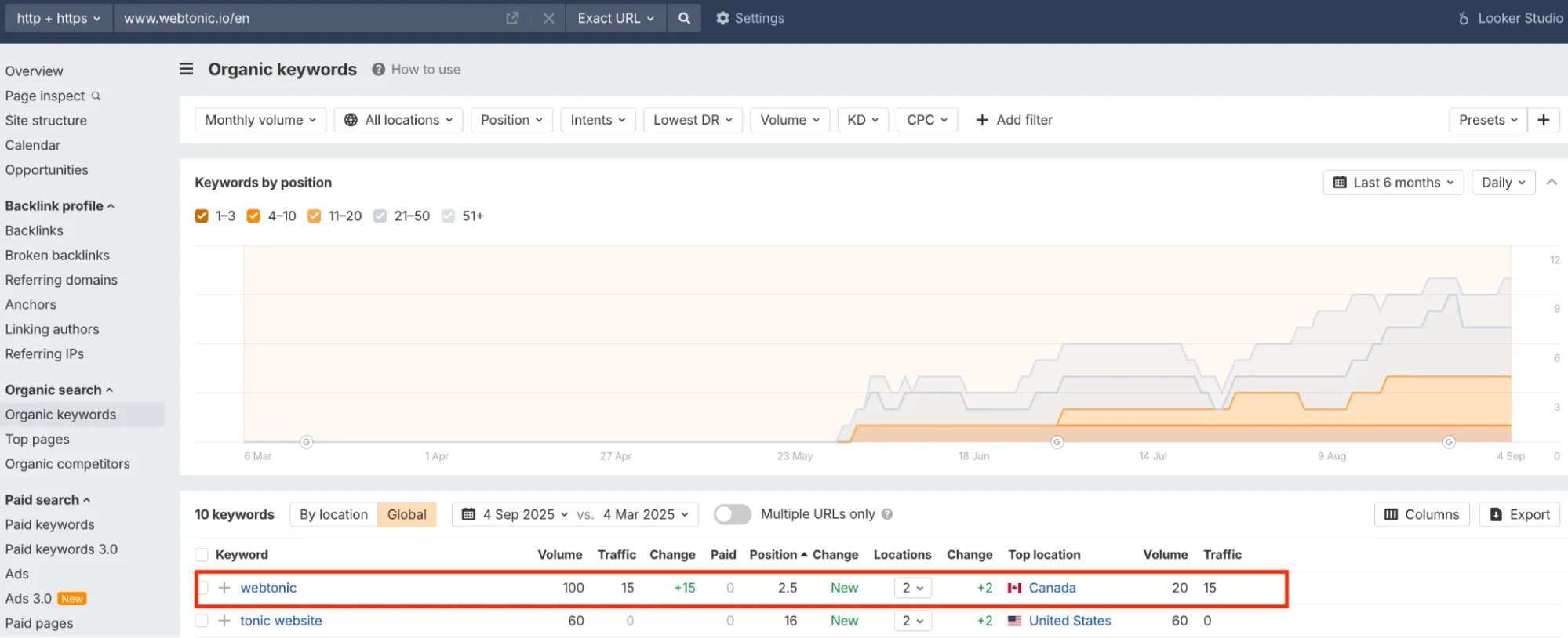Switch to By location tab
The height and width of the screenshot is (638, 1568).
[333, 514]
